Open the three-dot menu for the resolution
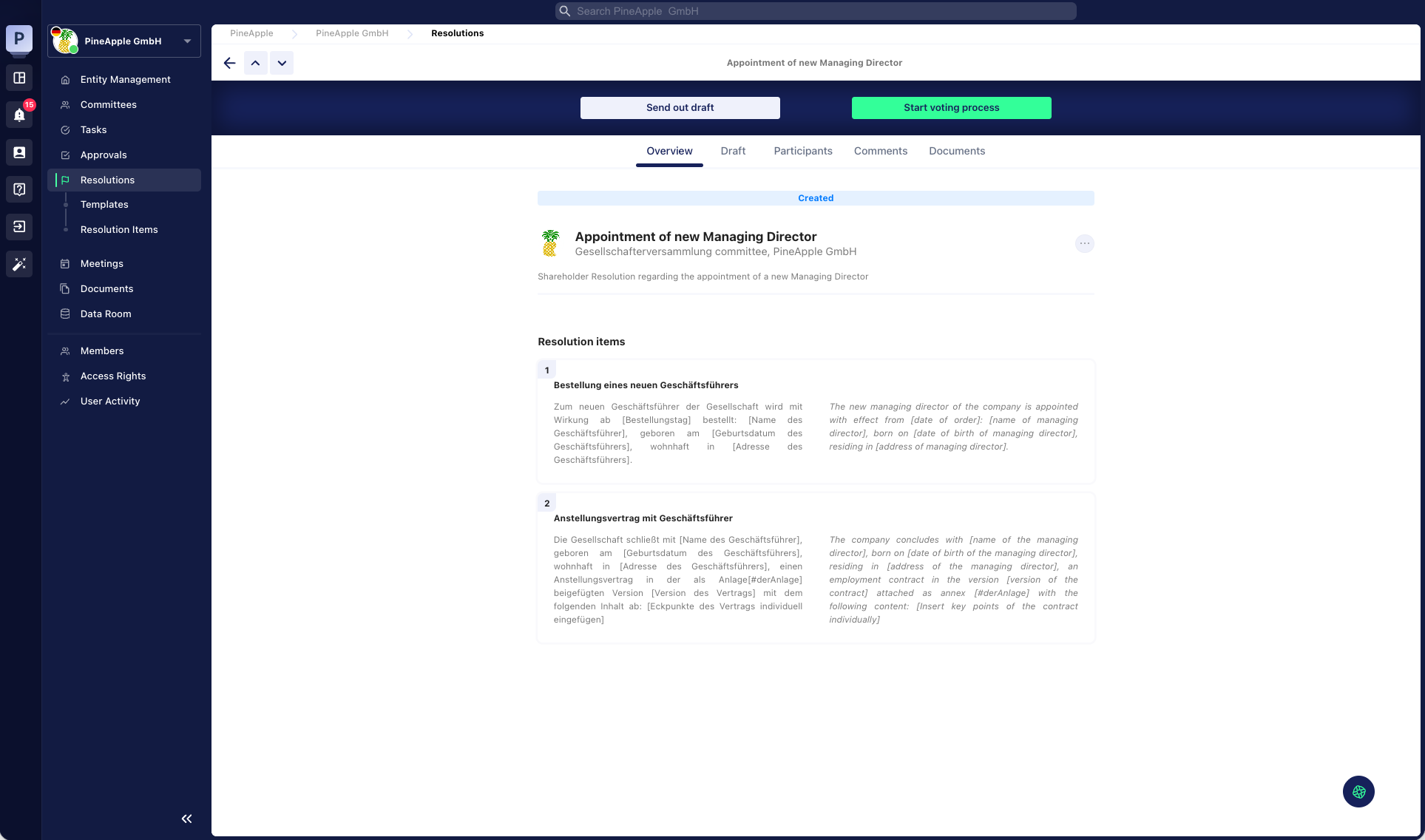Viewport: 1425px width, 840px height. tap(1084, 243)
